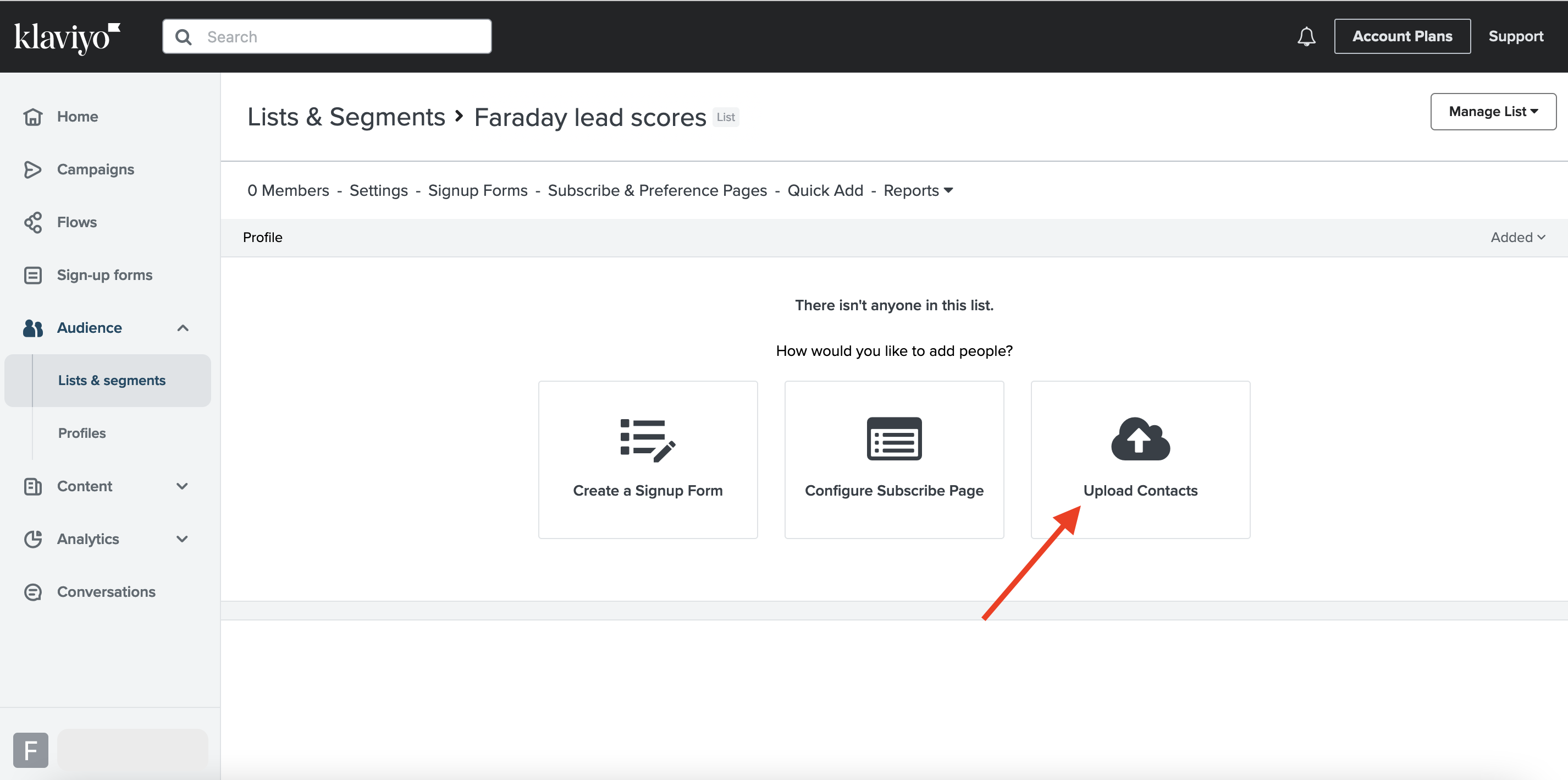Expand the Reports dropdown

918,190
